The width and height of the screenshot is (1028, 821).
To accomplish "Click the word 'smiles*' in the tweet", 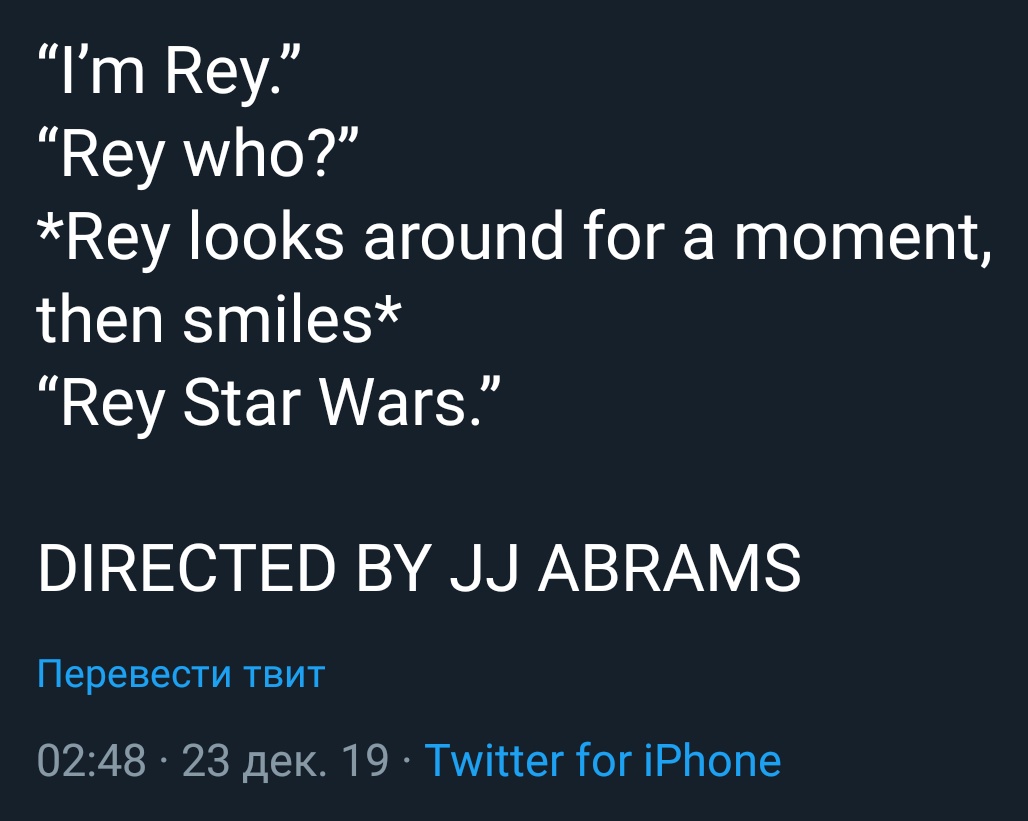I will click(x=291, y=319).
